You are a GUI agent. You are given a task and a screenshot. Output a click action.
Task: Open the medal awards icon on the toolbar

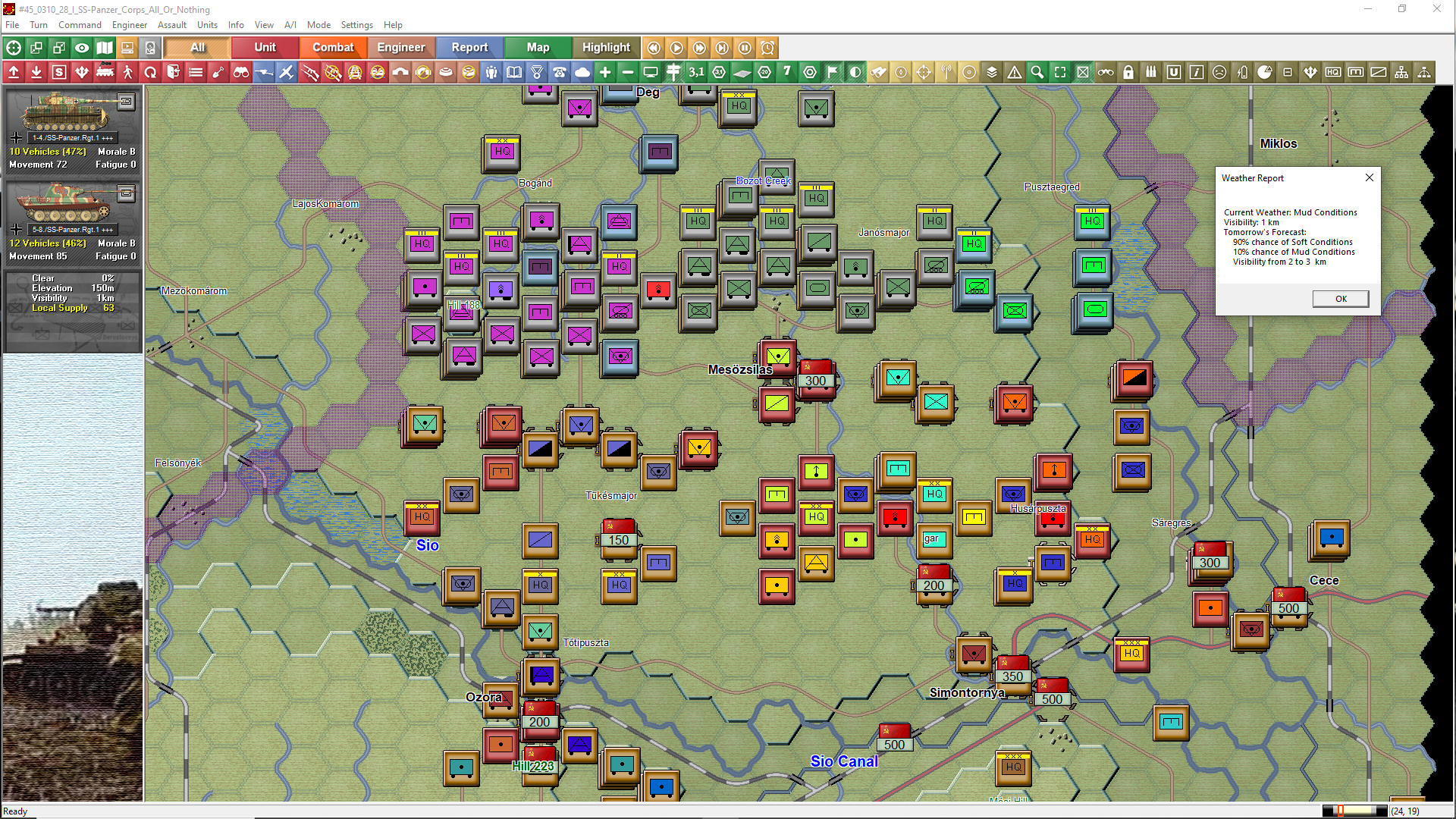tap(537, 72)
